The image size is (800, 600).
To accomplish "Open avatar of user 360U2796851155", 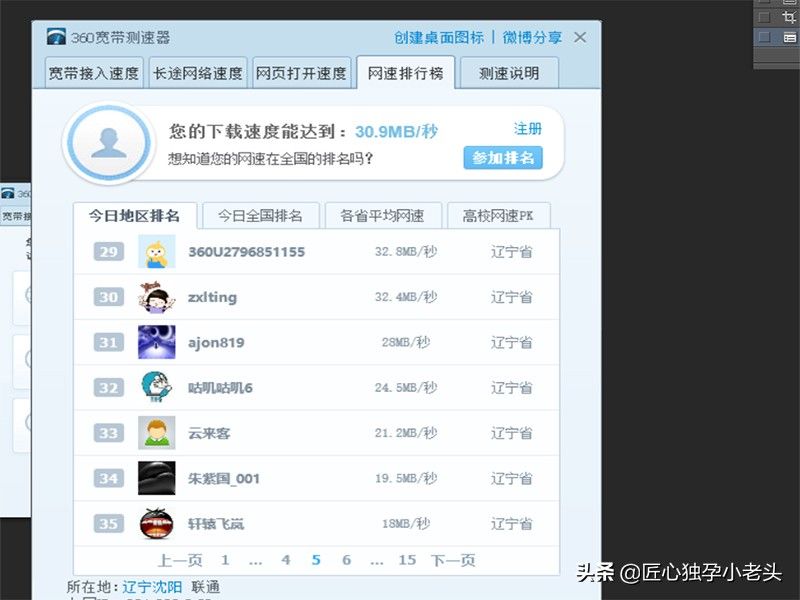I will click(x=157, y=252).
